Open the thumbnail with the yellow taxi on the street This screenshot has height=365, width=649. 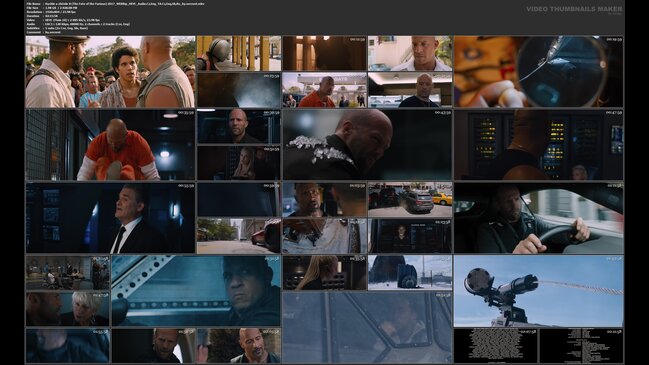point(410,200)
